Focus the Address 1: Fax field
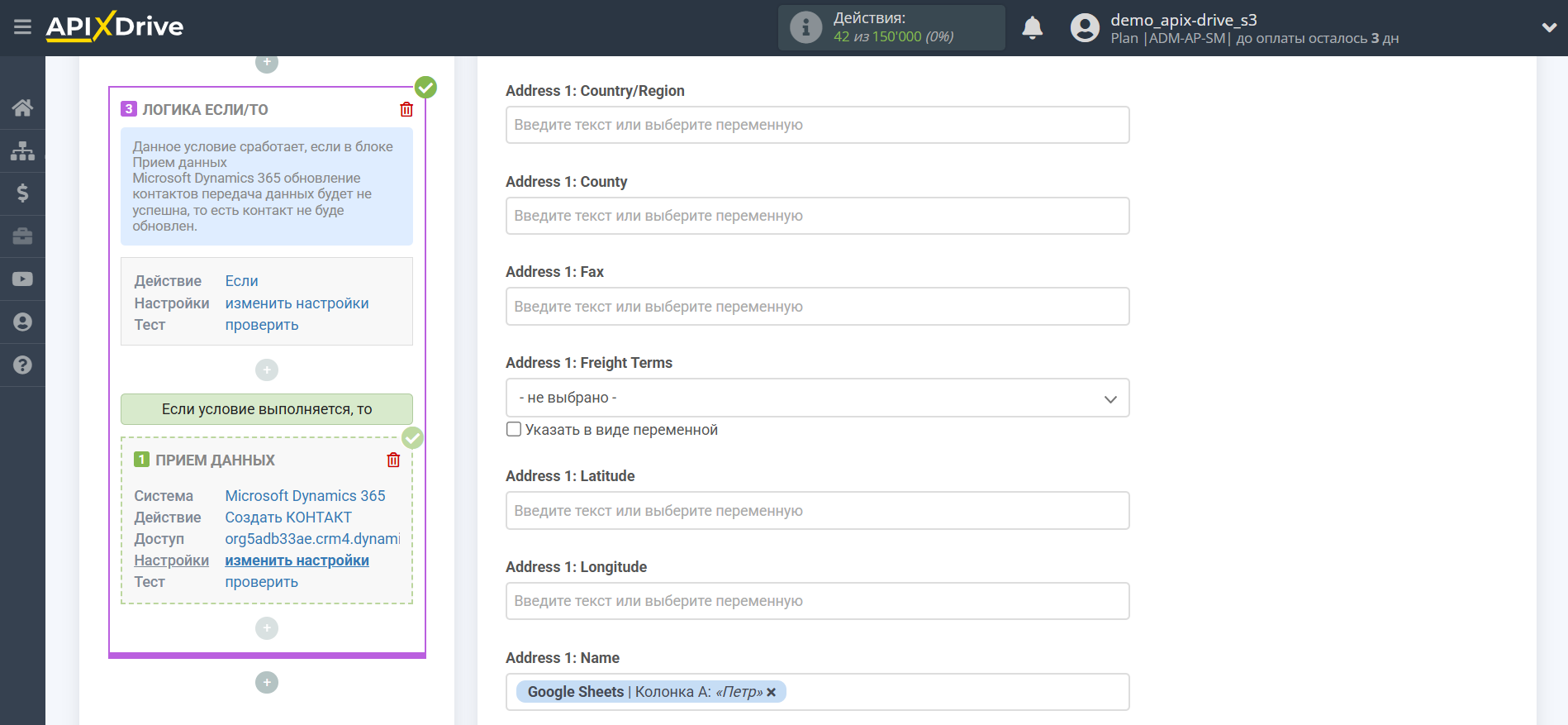 click(817, 307)
